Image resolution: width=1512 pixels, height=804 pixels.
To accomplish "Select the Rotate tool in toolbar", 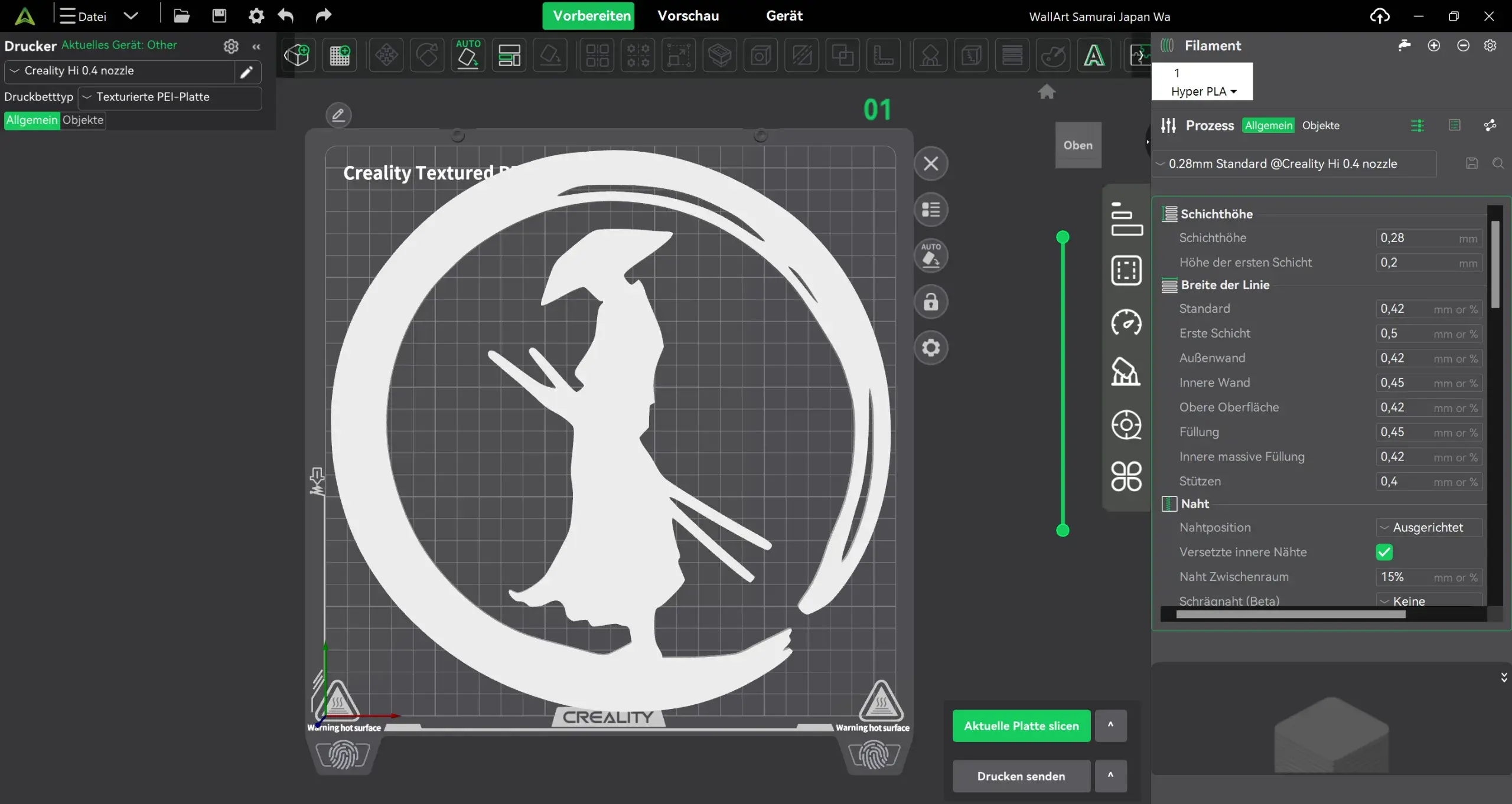I will click(x=427, y=55).
